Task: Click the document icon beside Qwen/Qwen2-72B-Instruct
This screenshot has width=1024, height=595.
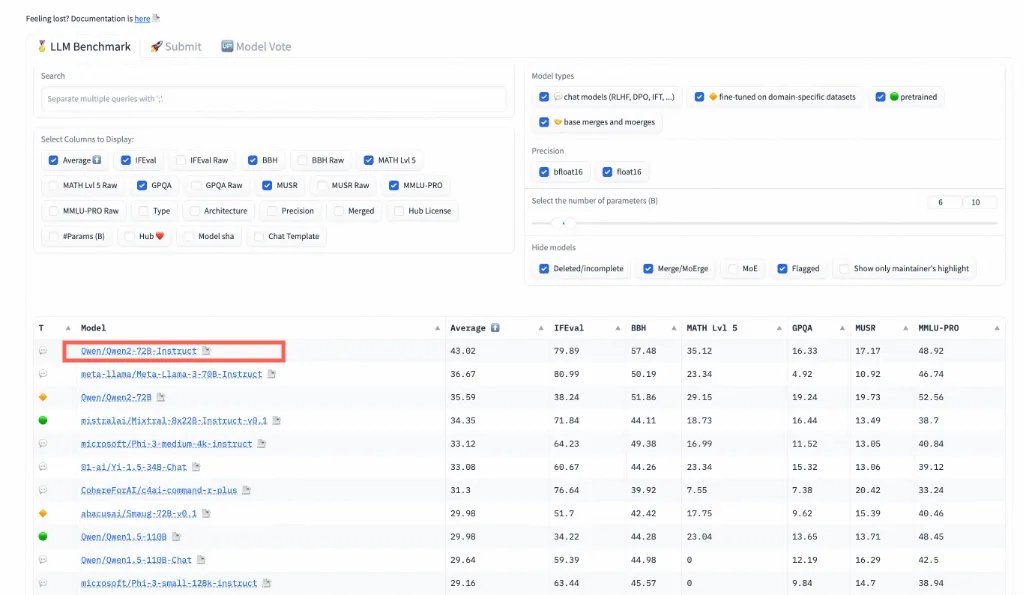Action: (x=206, y=351)
